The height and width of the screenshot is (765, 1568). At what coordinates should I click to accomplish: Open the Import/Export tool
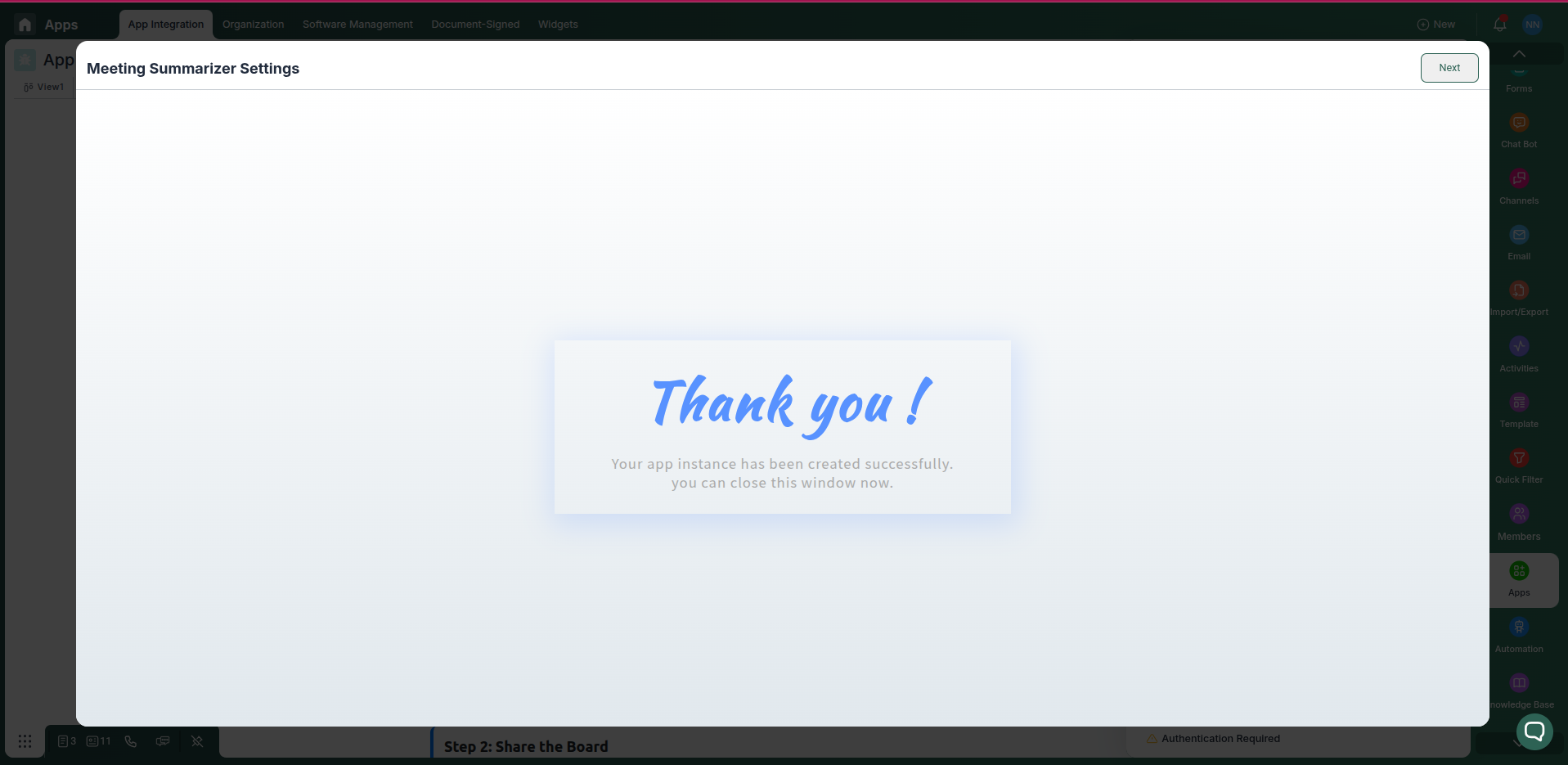point(1518,291)
